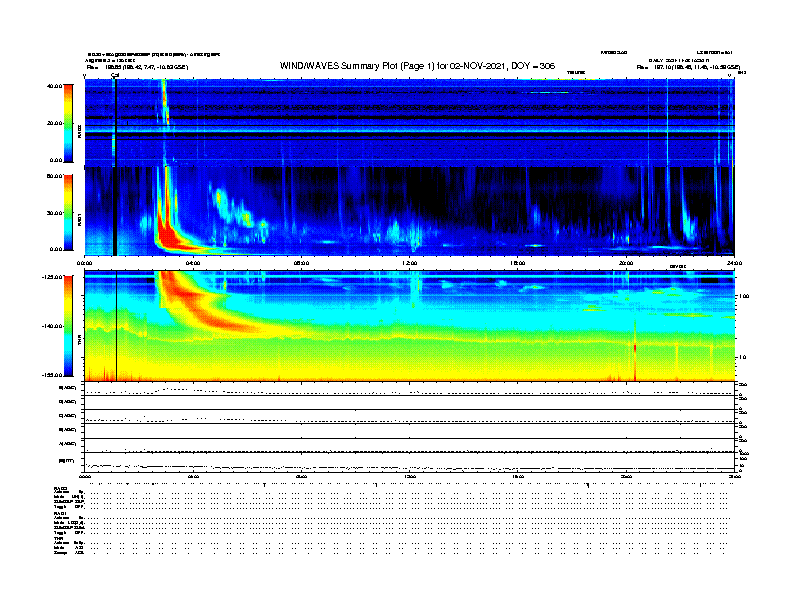Image resolution: width=792 pixels, height=612 pixels.
Task: Click the 16:00 label under RAD1 spectrogram
Action: tap(518, 263)
